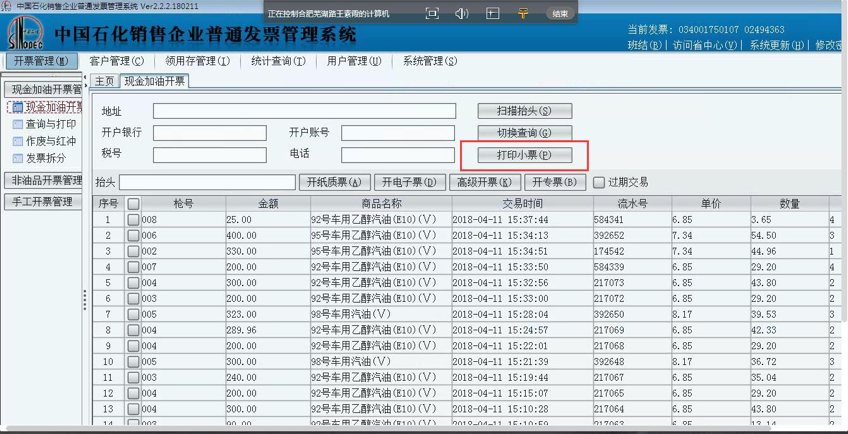Click the fullscreen icon in remote-control bar
This screenshot has height=434, width=848.
tap(432, 14)
